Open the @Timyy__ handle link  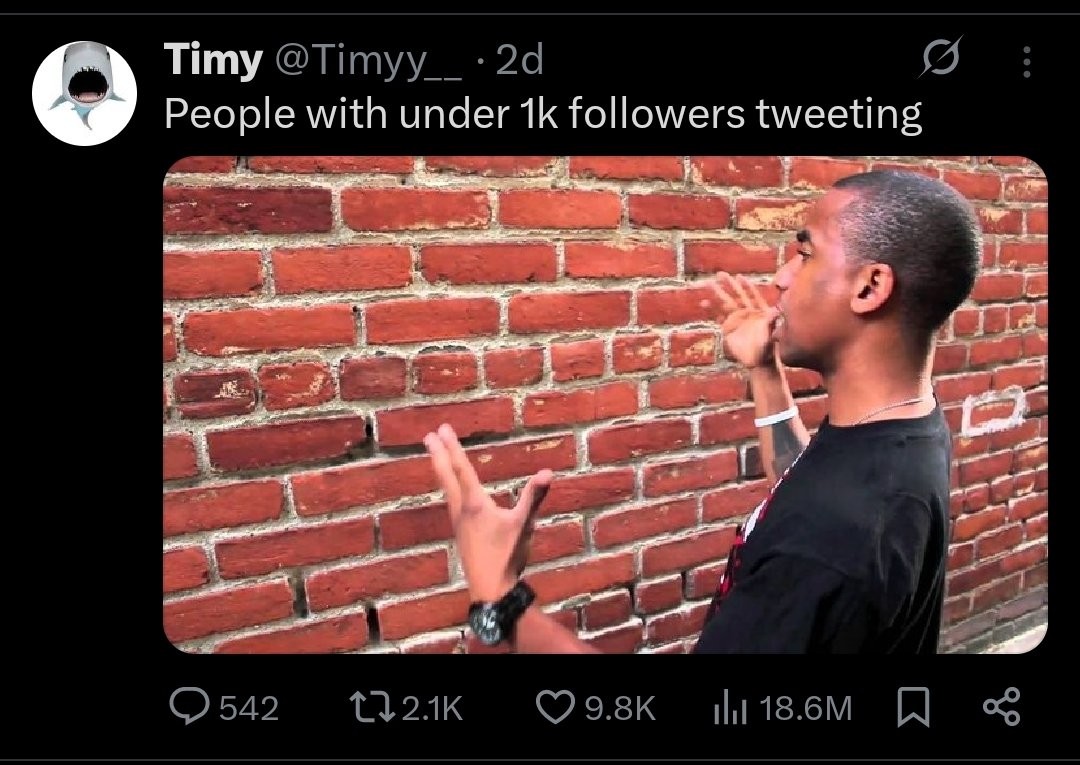coord(367,61)
